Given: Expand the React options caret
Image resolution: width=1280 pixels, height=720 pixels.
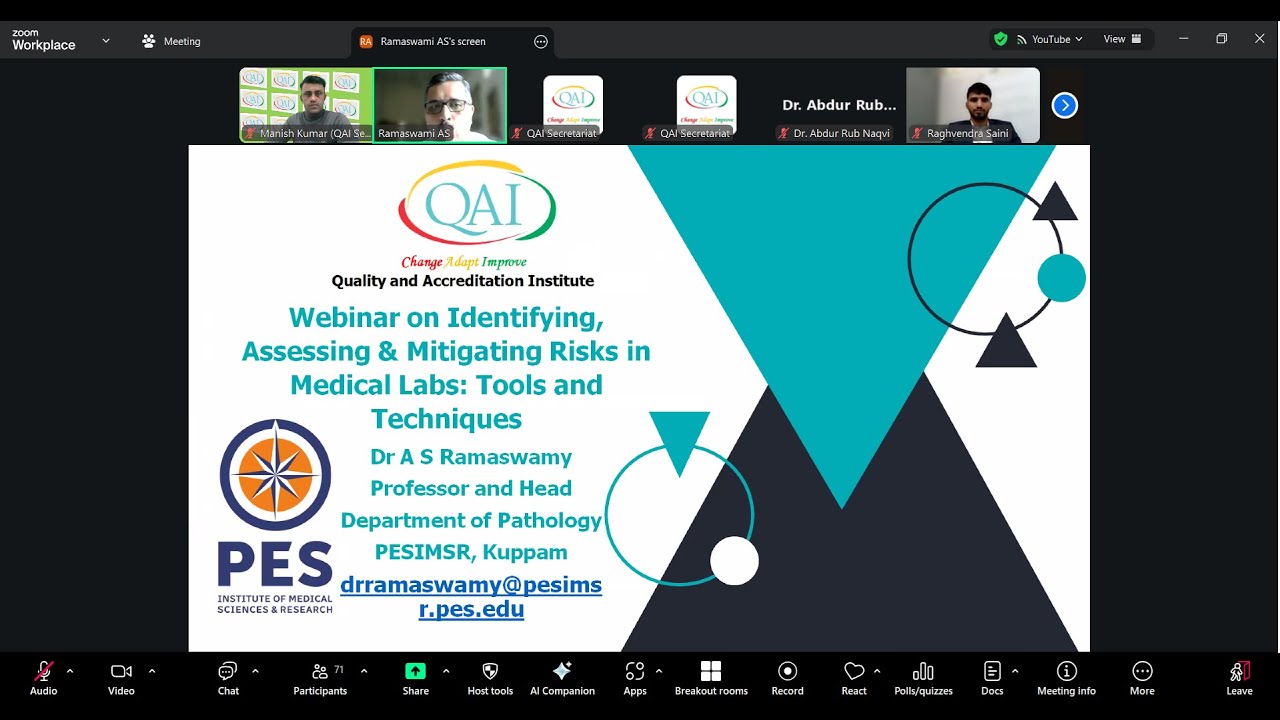Looking at the screenshot, I should (x=877, y=671).
